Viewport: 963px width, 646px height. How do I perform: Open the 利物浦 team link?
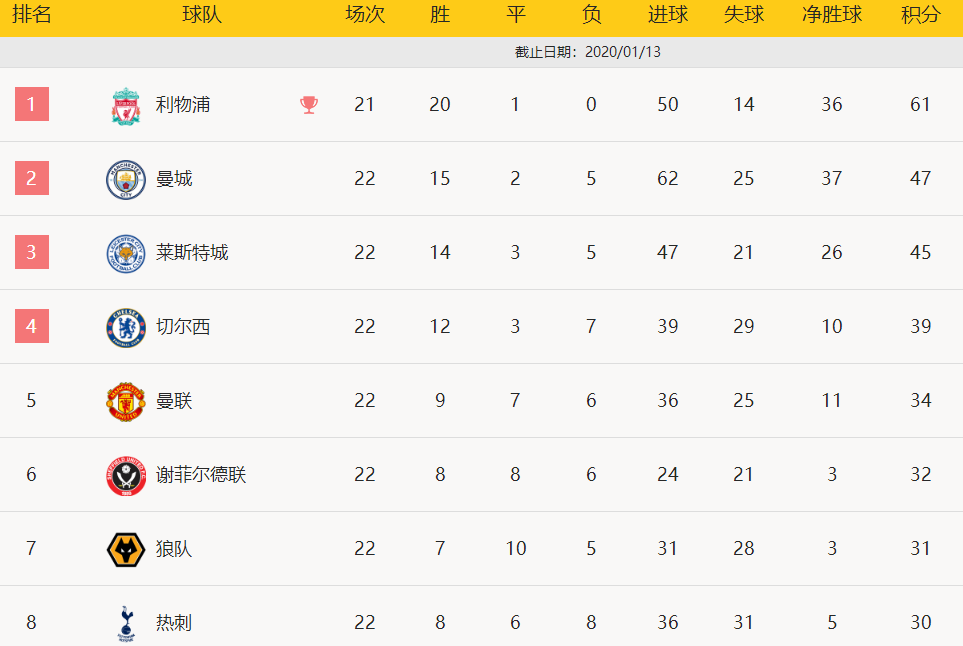click(182, 104)
